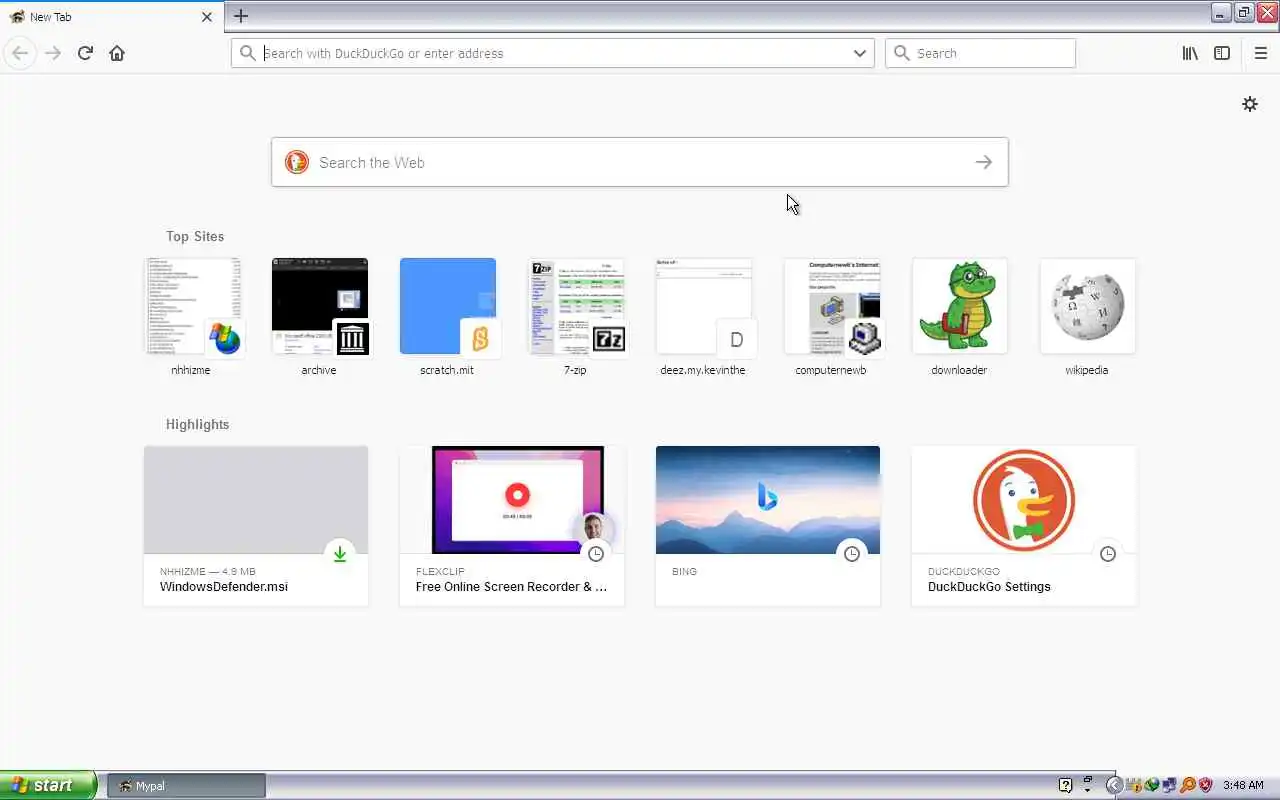
Task: Click the safely remove hardware tray icon
Action: 1135,785
